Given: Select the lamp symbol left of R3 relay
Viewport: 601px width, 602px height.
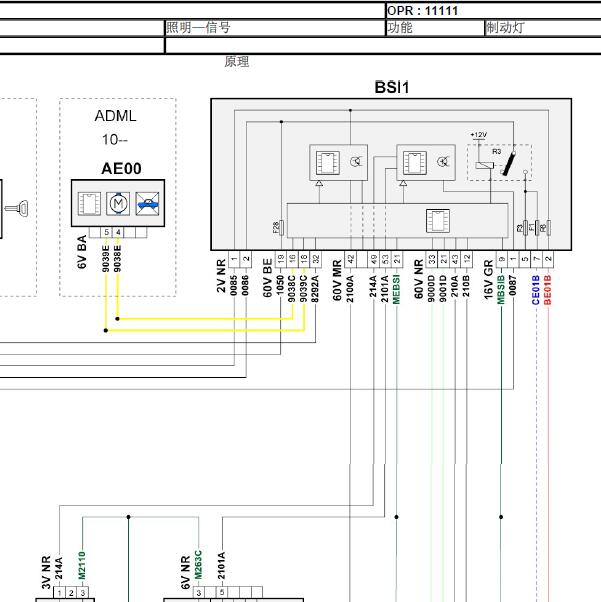Looking at the screenshot, I should [443, 162].
